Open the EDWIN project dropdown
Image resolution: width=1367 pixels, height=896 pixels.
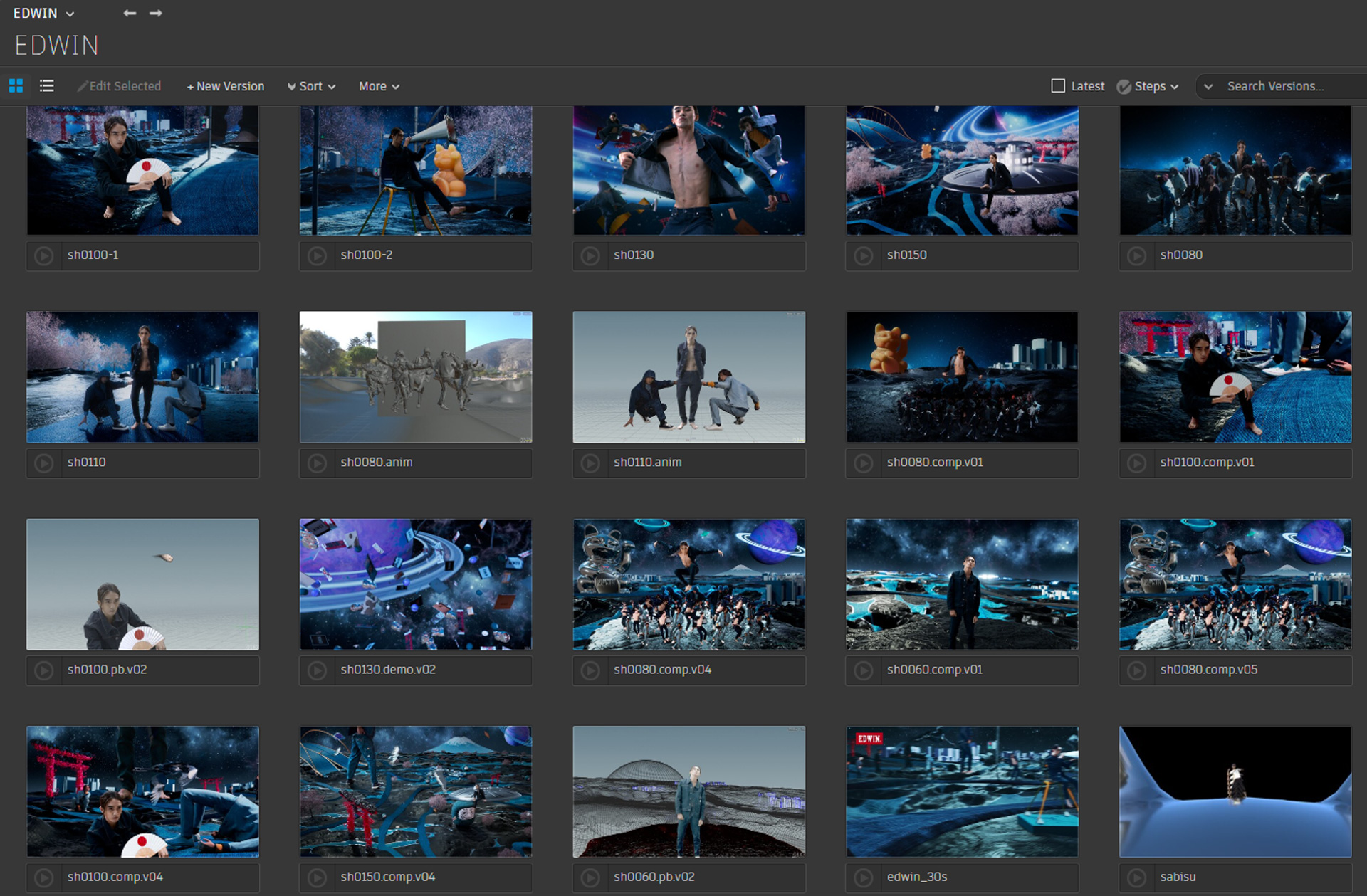click(43, 13)
